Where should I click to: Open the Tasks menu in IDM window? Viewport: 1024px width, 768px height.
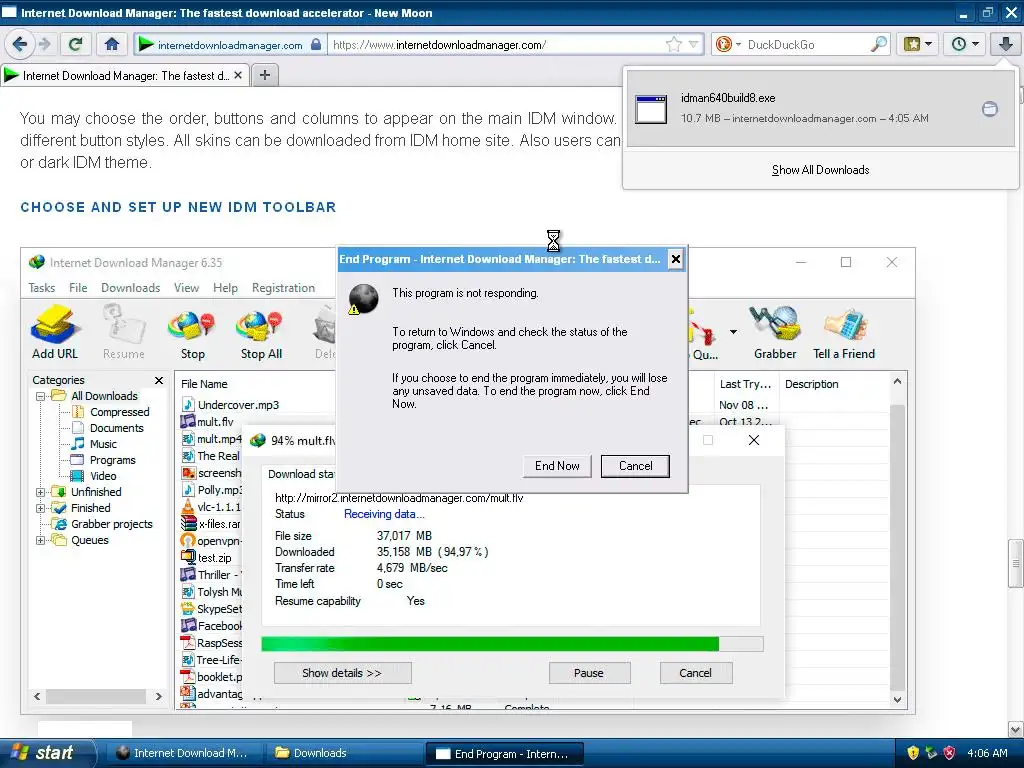(x=42, y=288)
